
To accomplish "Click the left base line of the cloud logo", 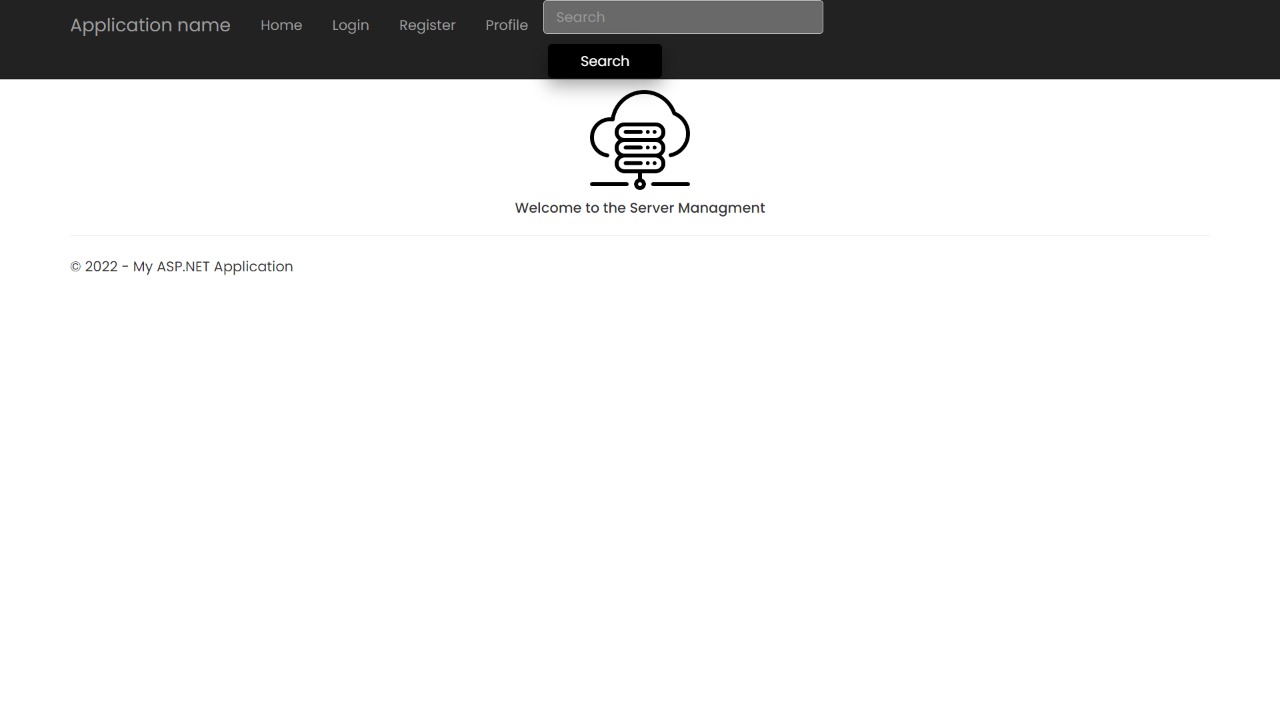I will point(609,184).
